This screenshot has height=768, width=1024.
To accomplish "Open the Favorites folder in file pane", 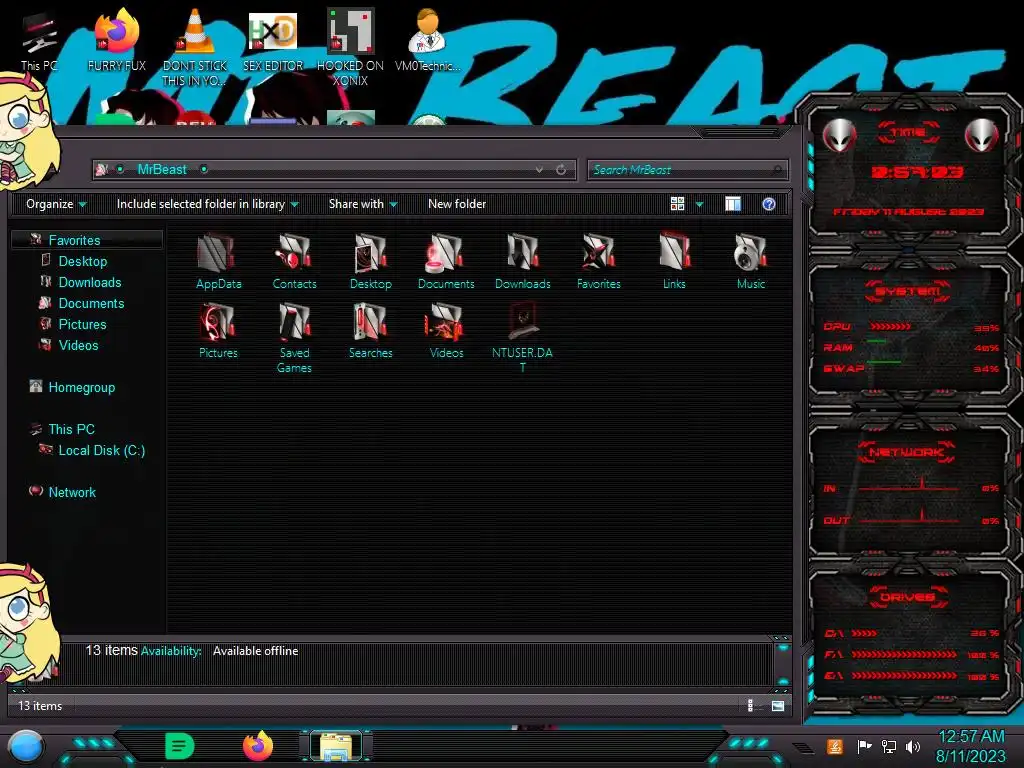I will click(598, 261).
